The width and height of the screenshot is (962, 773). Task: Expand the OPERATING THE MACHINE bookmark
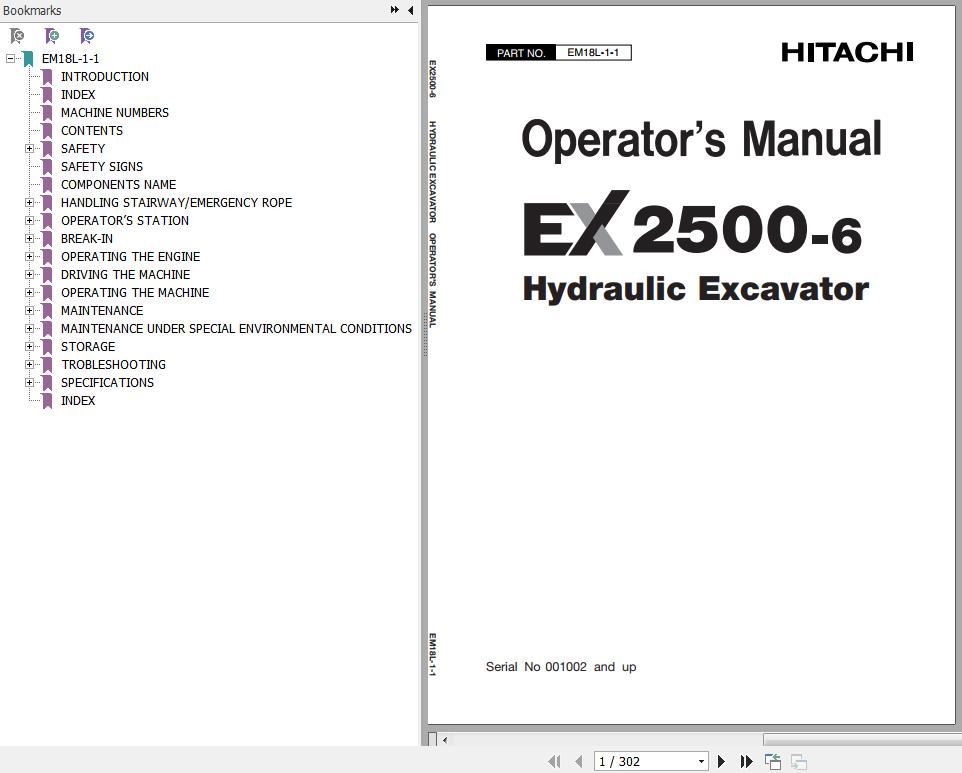coord(29,293)
